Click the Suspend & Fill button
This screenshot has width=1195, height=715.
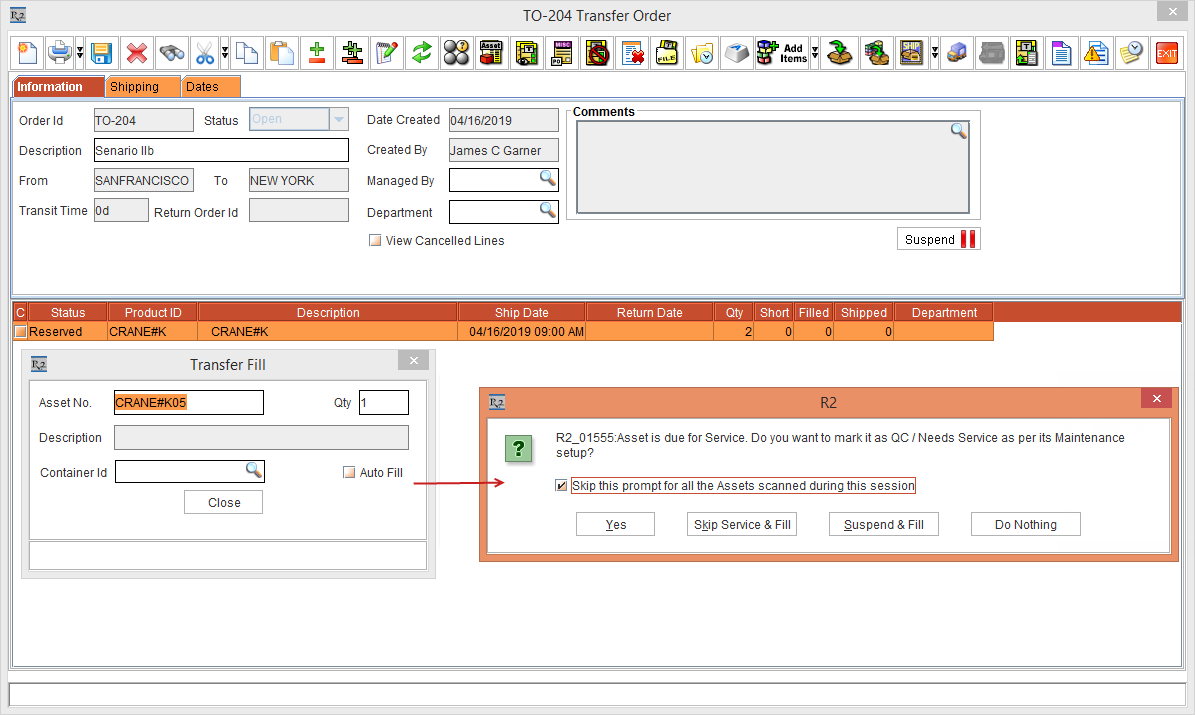point(883,524)
